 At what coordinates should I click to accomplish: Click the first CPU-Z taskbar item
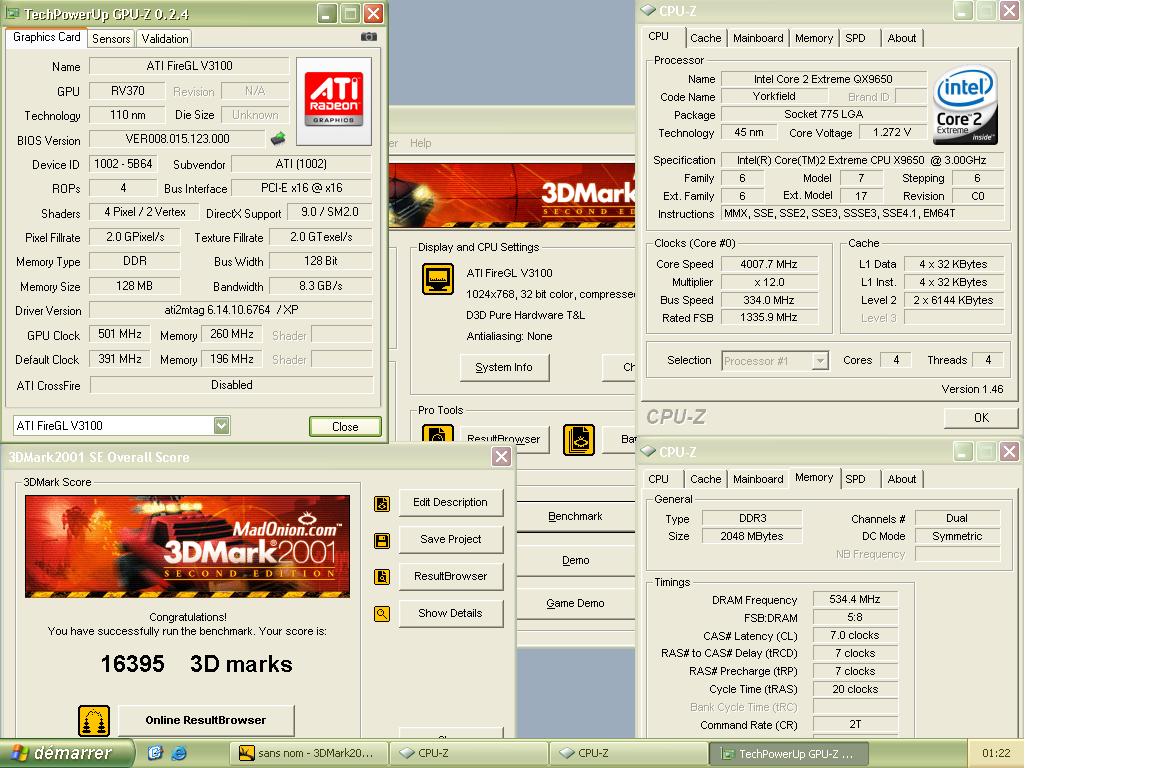[x=468, y=753]
